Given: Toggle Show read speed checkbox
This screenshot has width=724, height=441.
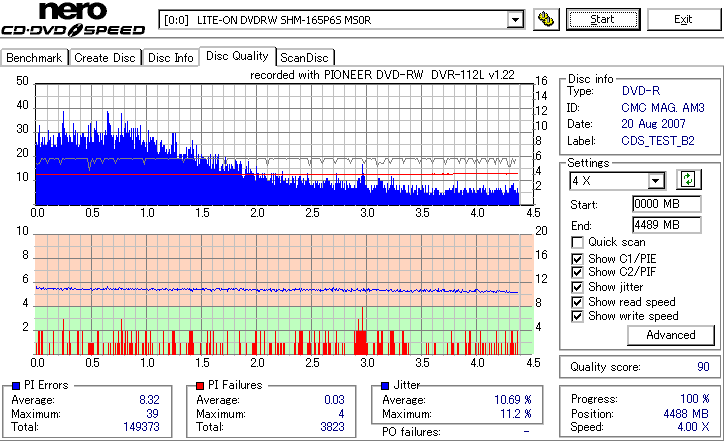Looking at the screenshot, I should (x=577, y=302).
